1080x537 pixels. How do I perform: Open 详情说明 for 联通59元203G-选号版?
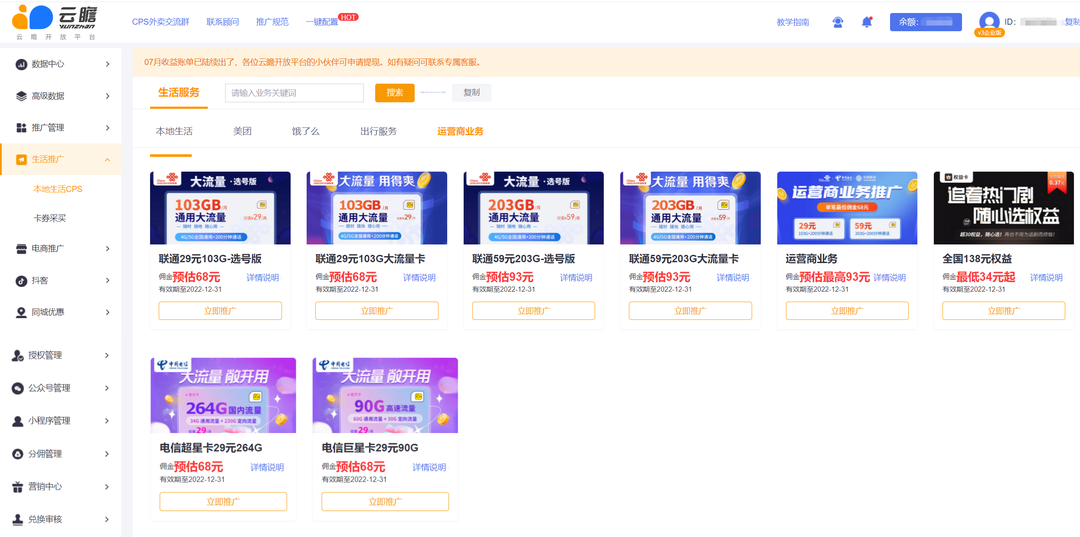tap(577, 277)
